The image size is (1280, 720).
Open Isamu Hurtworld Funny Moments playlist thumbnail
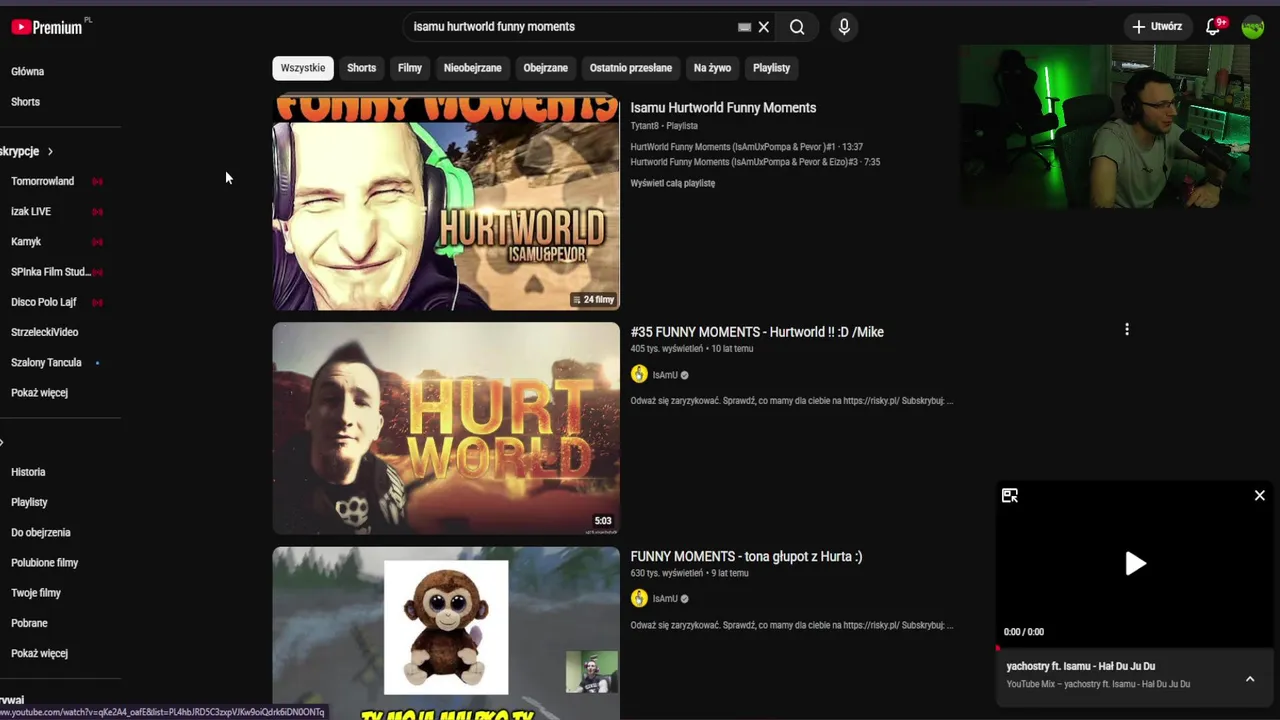[x=446, y=203]
